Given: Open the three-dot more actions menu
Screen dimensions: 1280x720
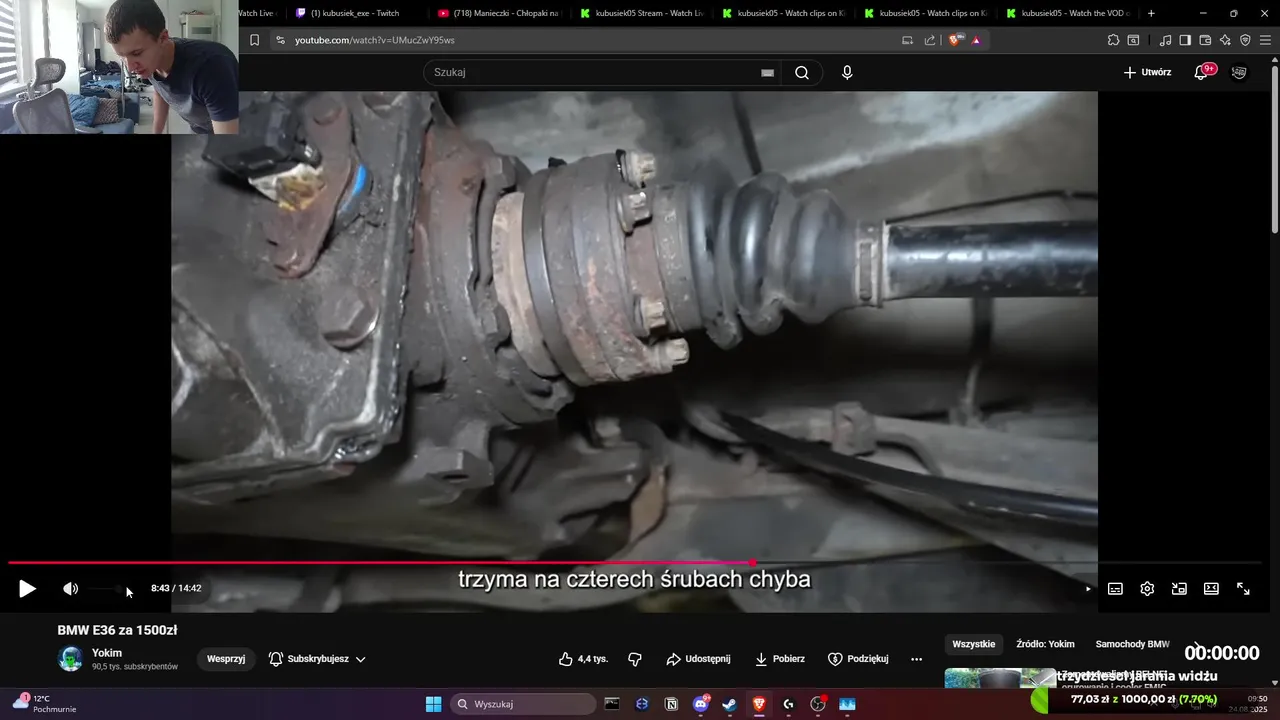Looking at the screenshot, I should 916,659.
